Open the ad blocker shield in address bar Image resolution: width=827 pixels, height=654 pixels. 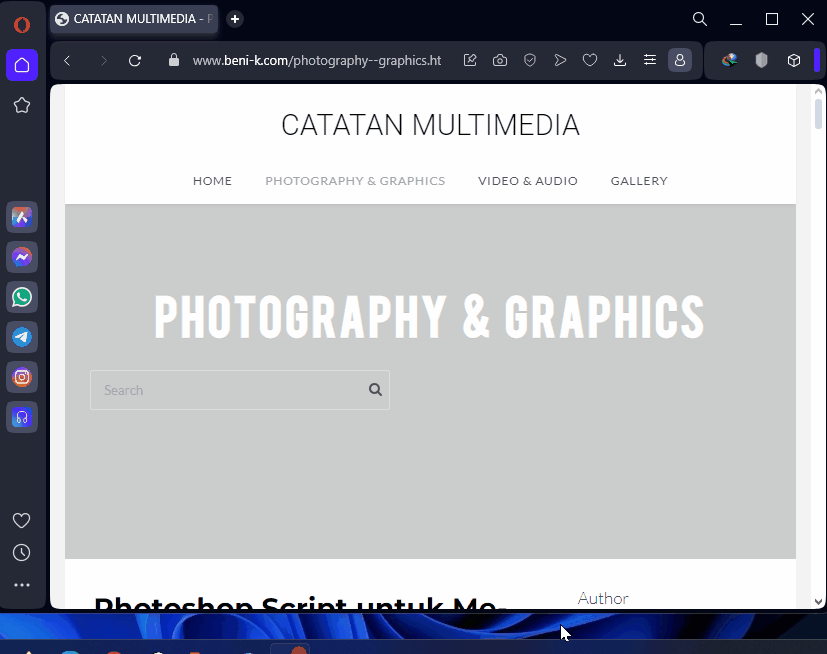pyautogui.click(x=530, y=60)
